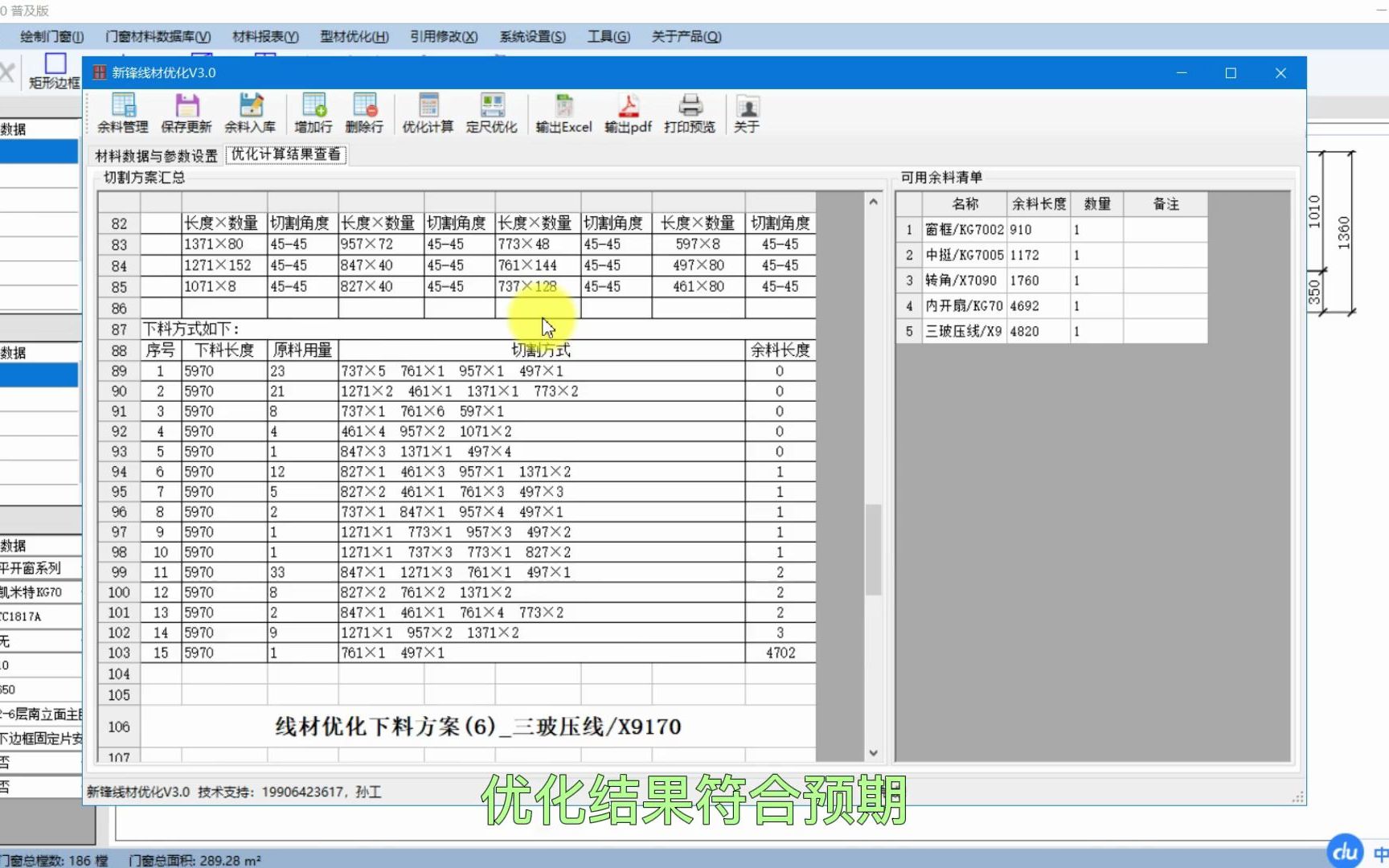
Task: Click the 1371×80 cell in row 83
Action: pos(224,244)
